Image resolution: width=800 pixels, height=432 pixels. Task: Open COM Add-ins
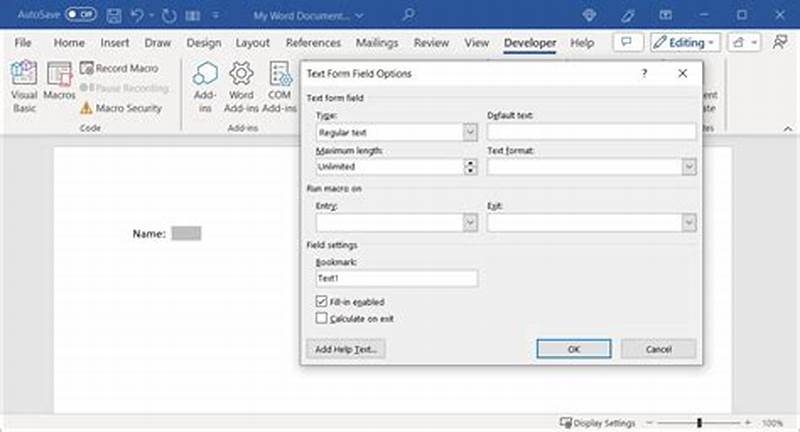point(279,87)
